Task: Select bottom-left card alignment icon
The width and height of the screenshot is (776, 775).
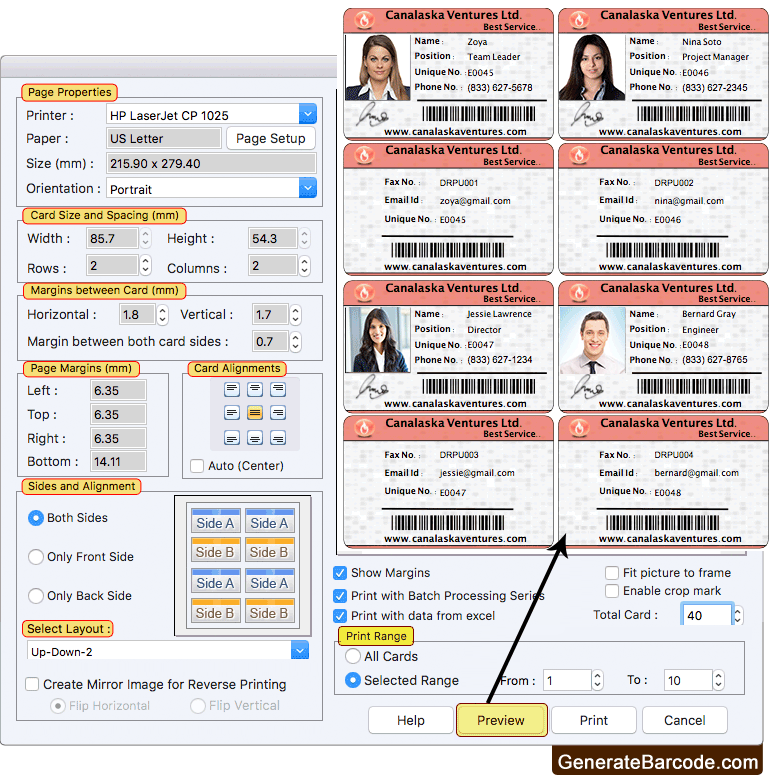Action: coord(232,438)
